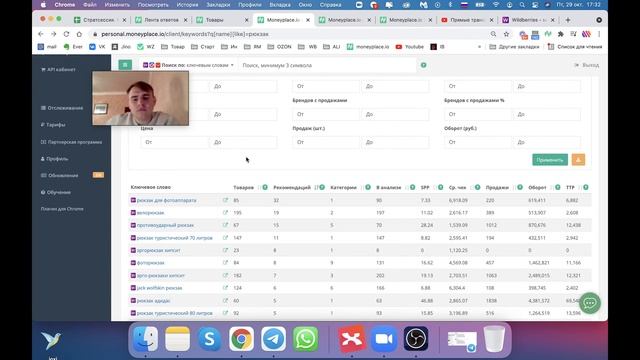Open the green chat support bubble
Screen dimensions: 640x360
590,303
